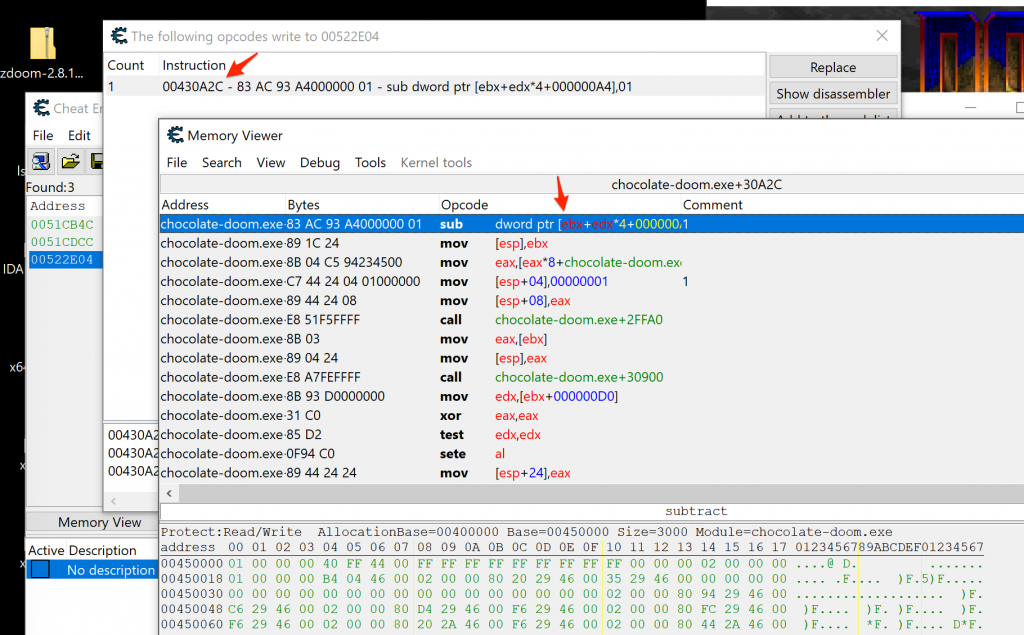Click the Select Process computer icon
Screen dimensions: 1024x635
[x=41, y=161]
